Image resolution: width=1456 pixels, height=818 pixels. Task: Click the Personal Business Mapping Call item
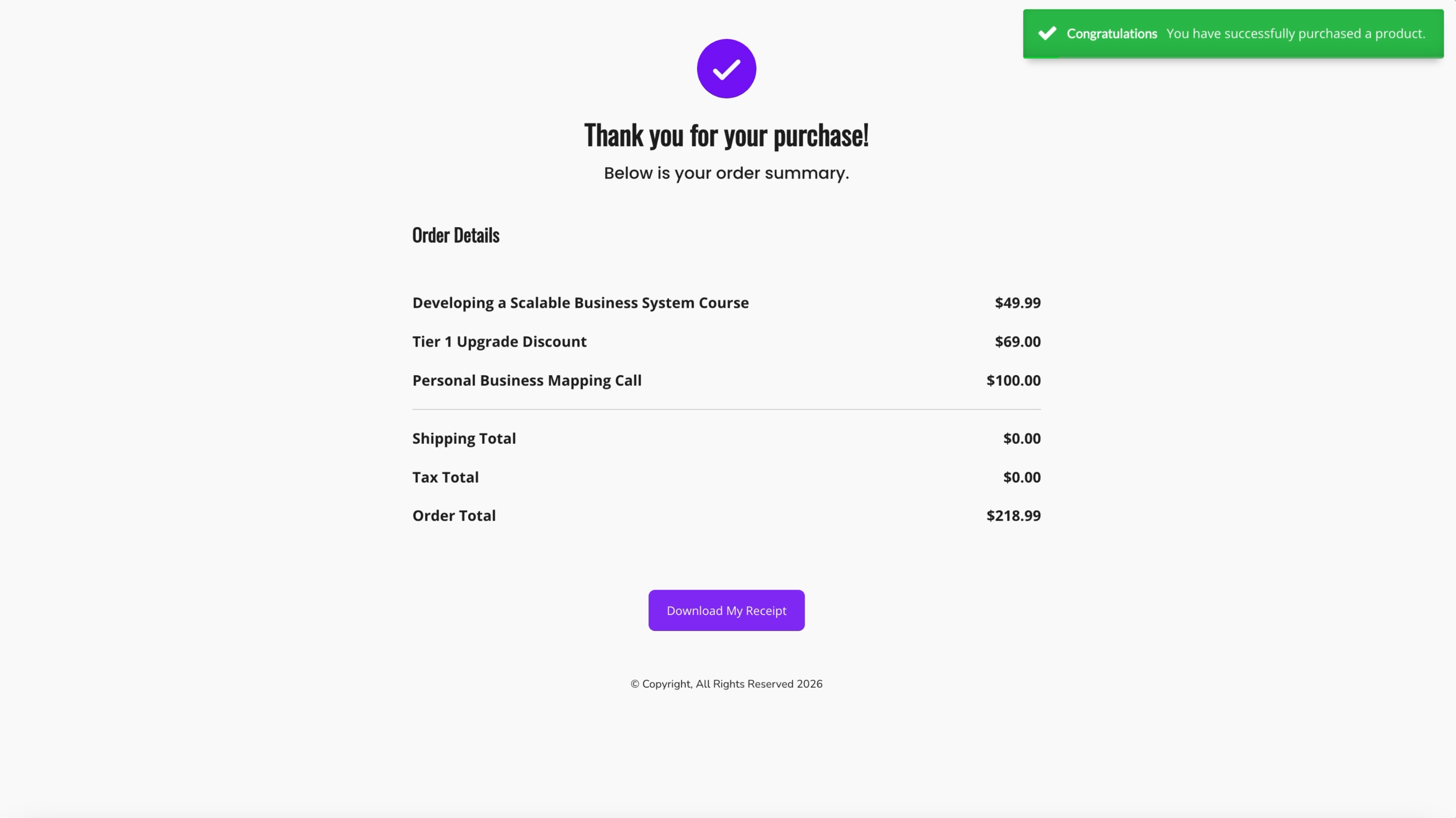click(527, 381)
